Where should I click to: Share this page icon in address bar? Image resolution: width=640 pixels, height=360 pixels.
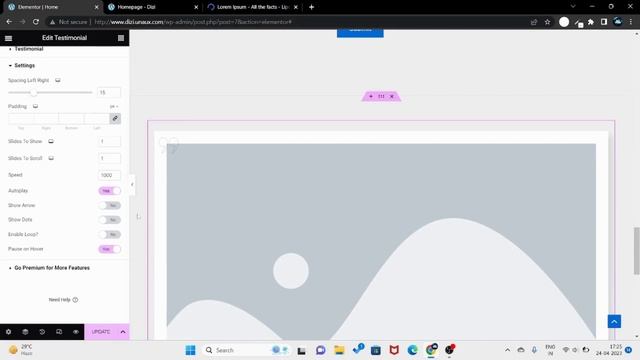tap(534, 22)
